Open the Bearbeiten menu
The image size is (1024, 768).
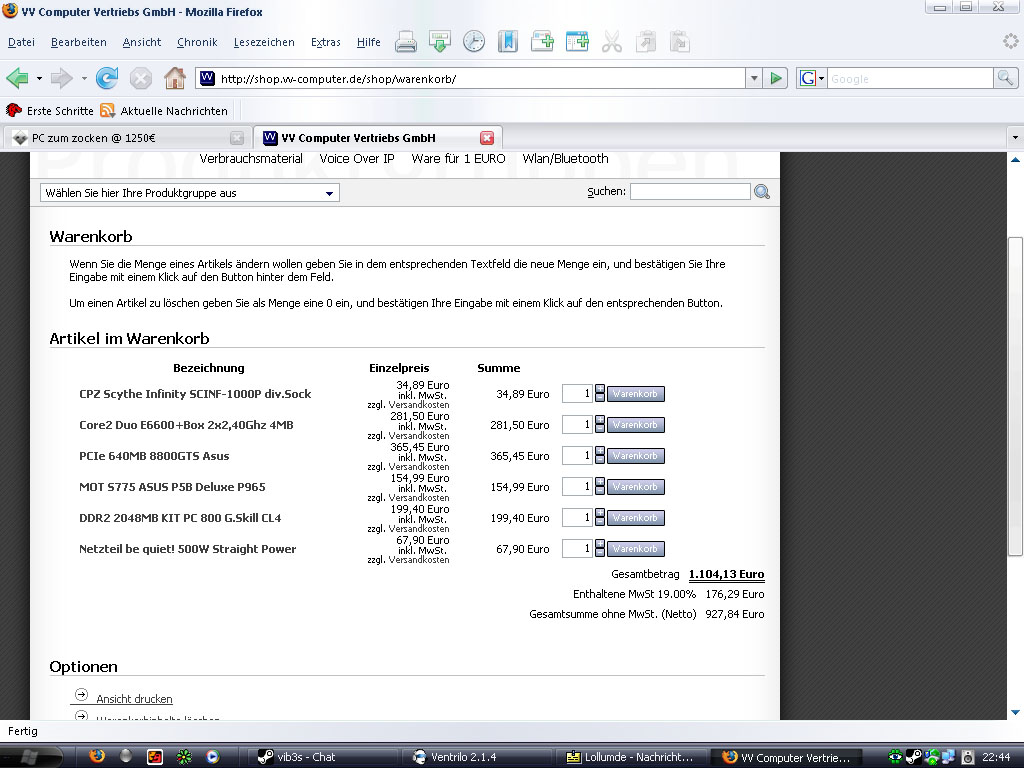pos(78,42)
